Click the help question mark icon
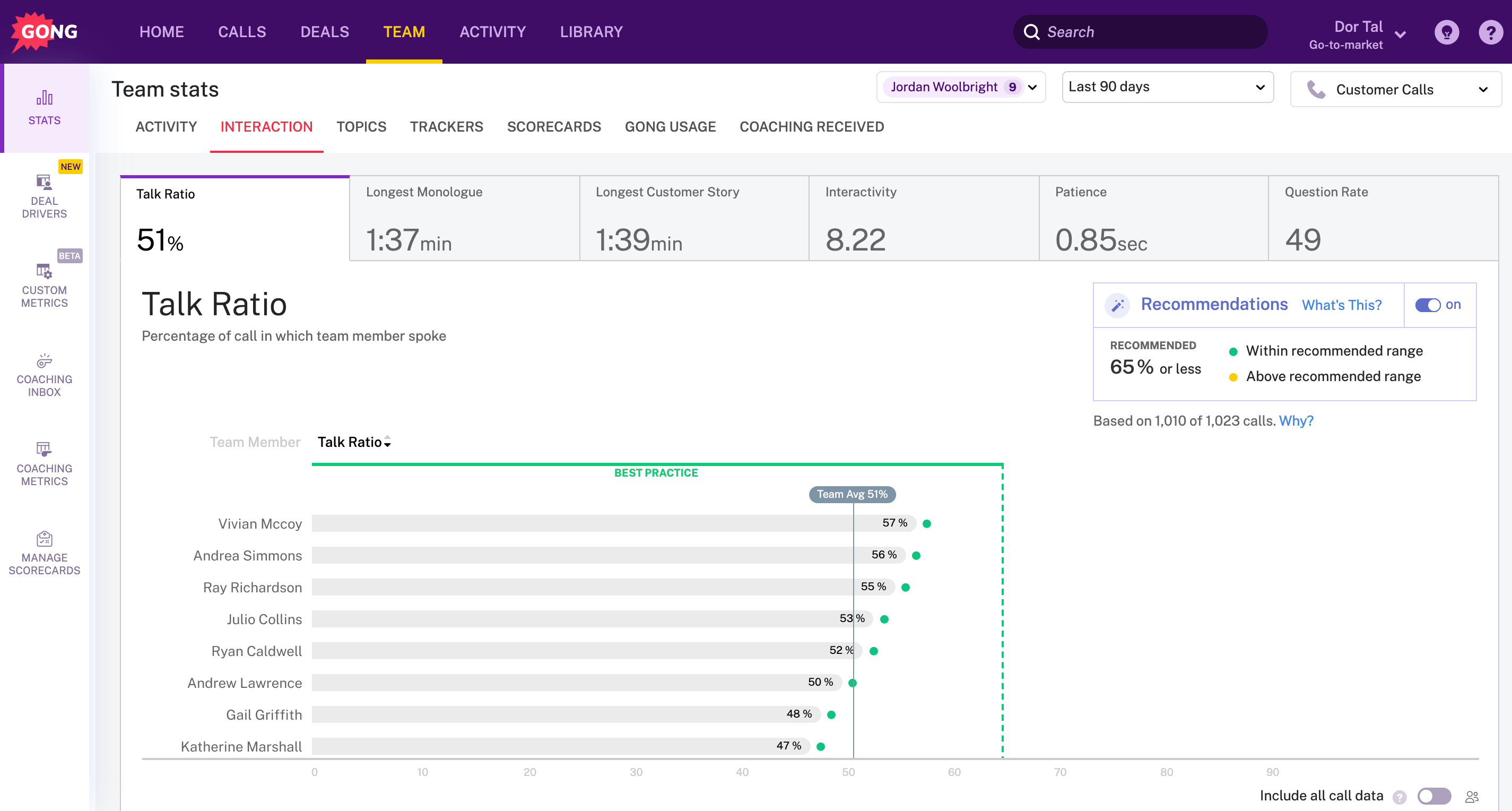The image size is (1512, 811). 1490,32
